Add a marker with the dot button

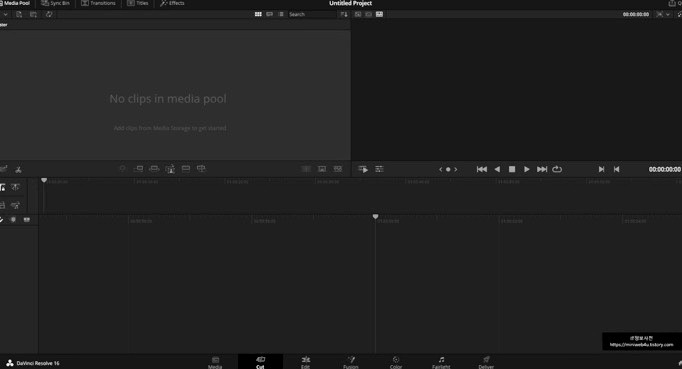click(448, 169)
